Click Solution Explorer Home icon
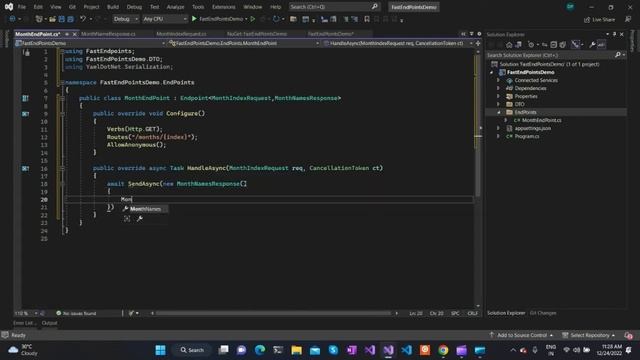This screenshot has width=640, height=360. coord(509,45)
